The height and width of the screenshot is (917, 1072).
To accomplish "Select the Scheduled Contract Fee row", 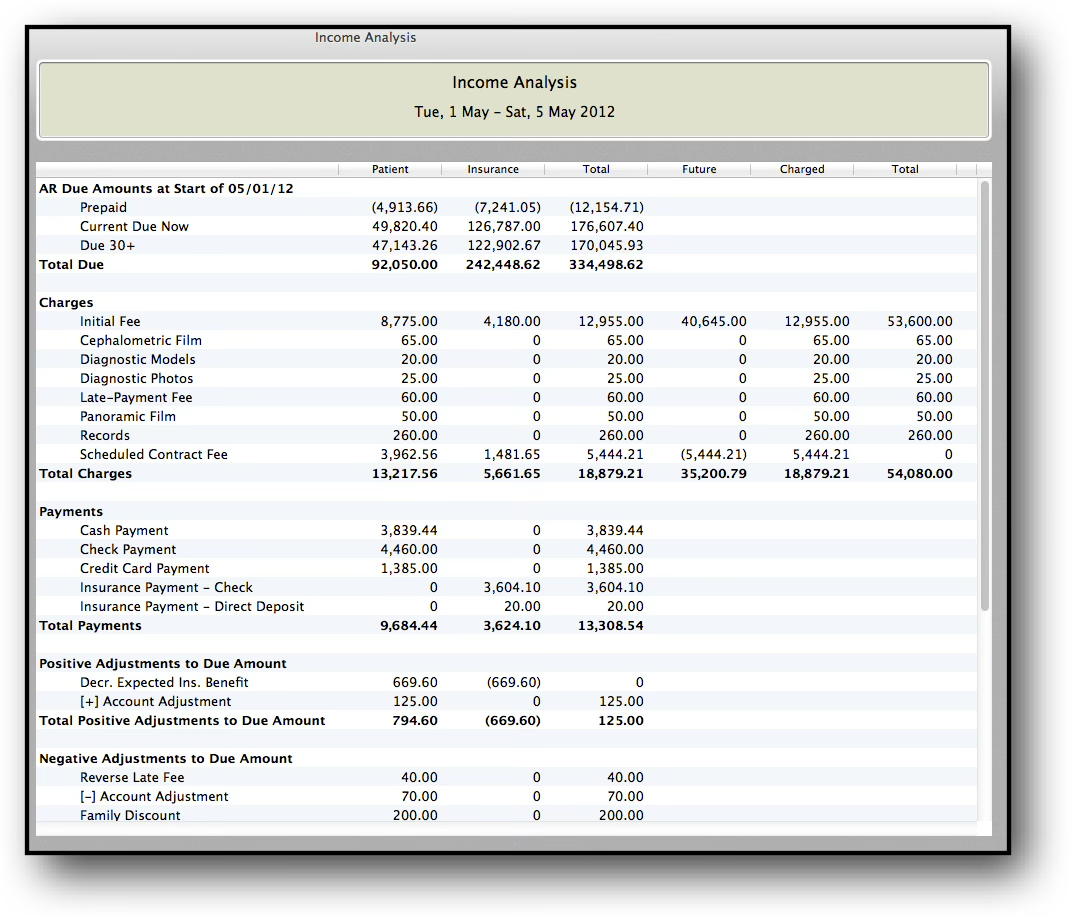I will tap(507, 455).
